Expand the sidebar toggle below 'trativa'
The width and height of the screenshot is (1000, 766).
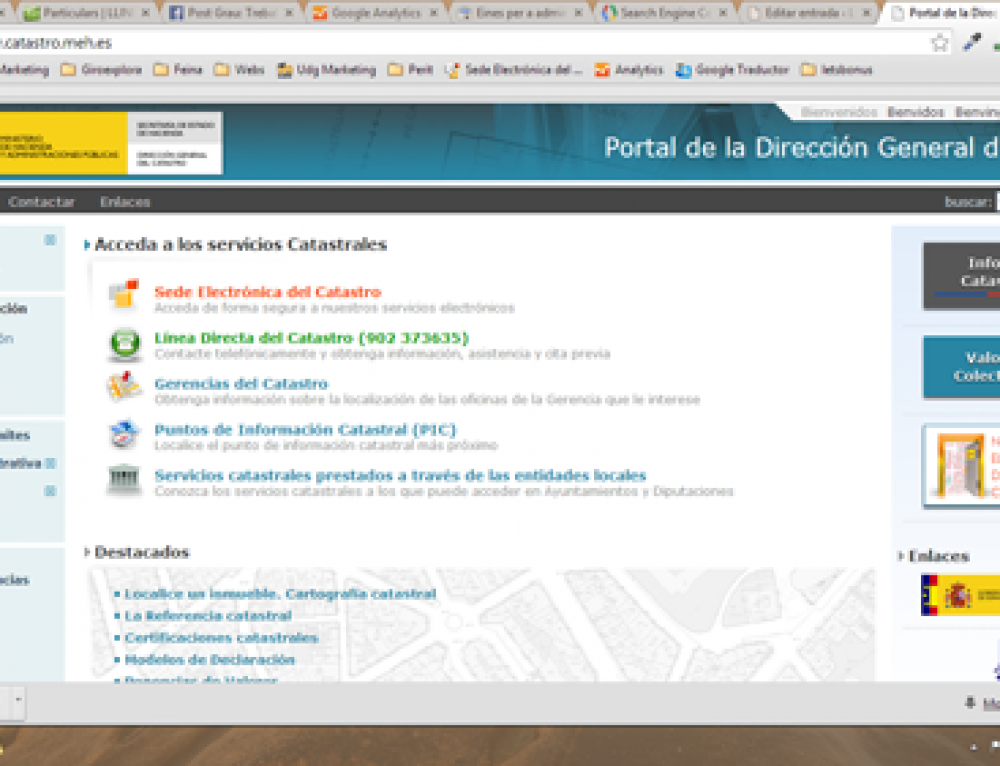coord(50,490)
